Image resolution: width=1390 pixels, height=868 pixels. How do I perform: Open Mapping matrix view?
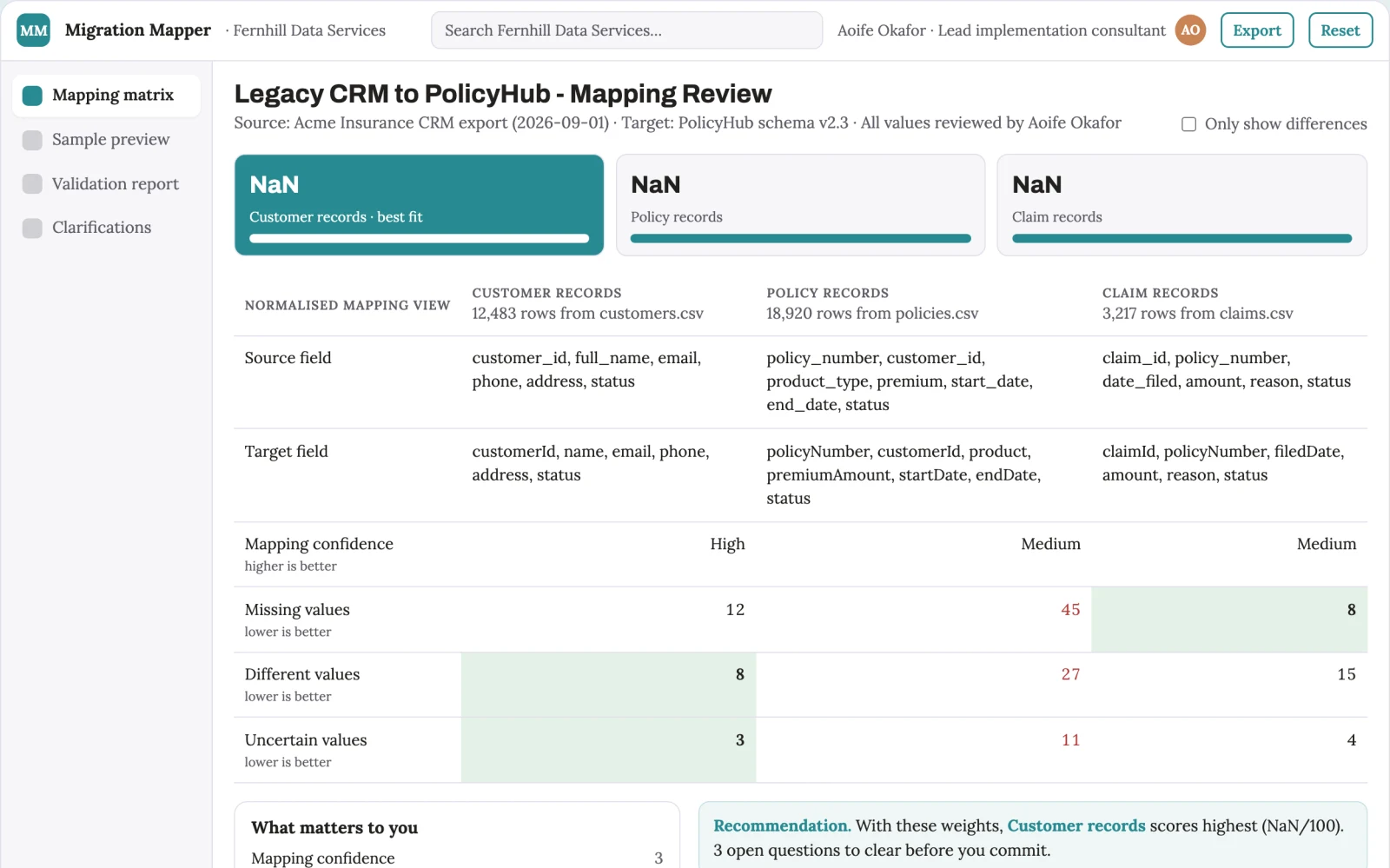coord(106,96)
